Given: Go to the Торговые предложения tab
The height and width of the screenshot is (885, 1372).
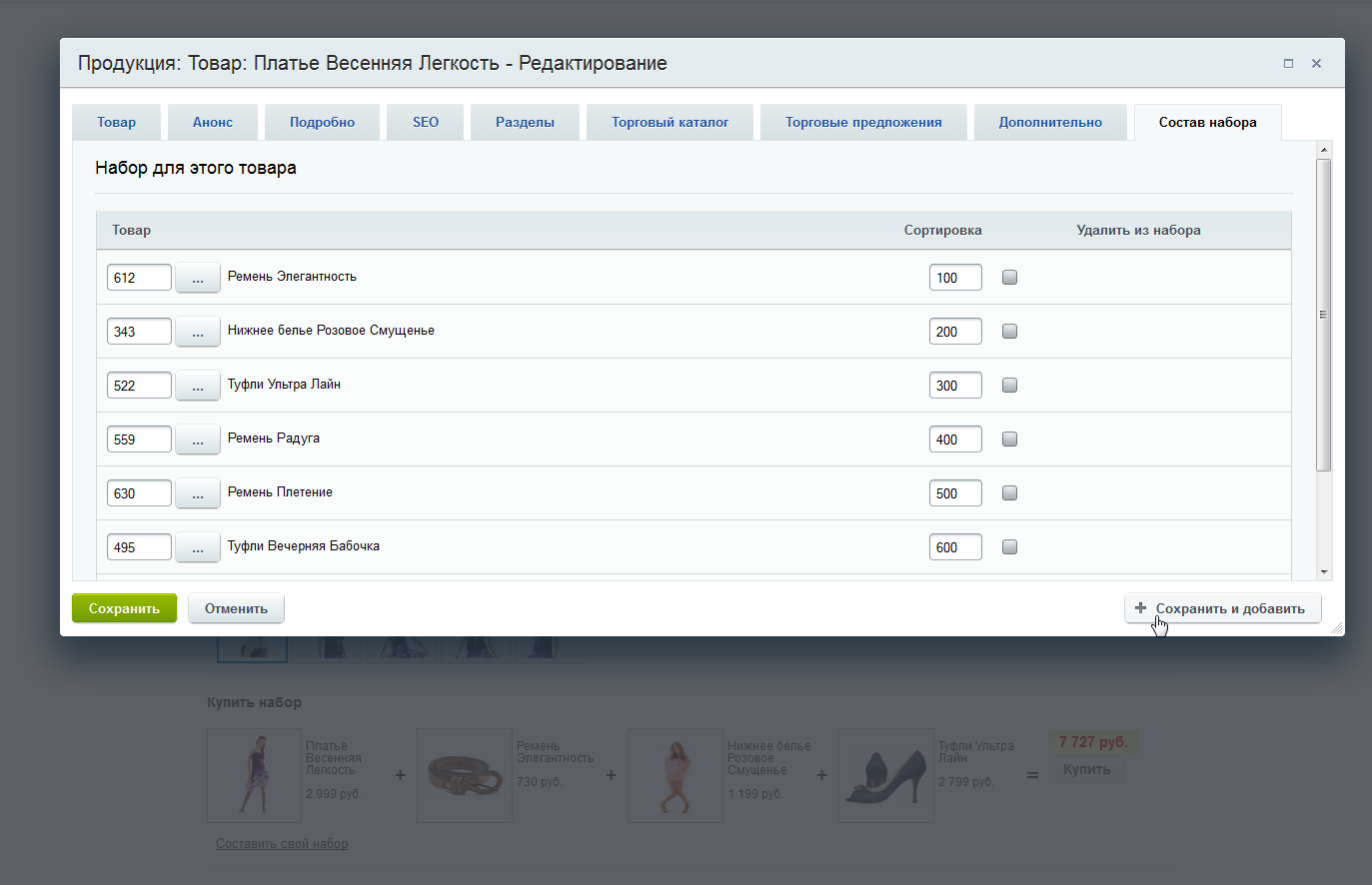Looking at the screenshot, I should click(863, 122).
